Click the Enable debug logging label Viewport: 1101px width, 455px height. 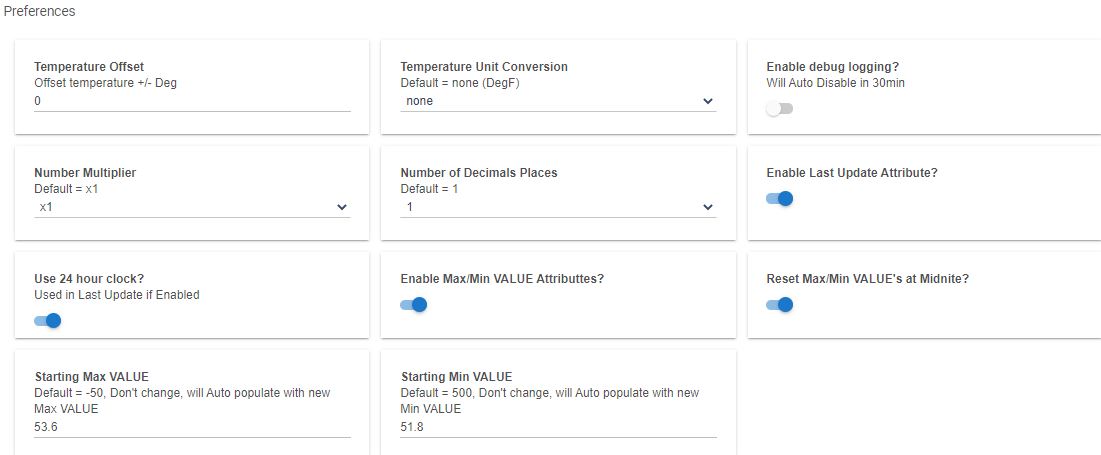[x=832, y=67]
